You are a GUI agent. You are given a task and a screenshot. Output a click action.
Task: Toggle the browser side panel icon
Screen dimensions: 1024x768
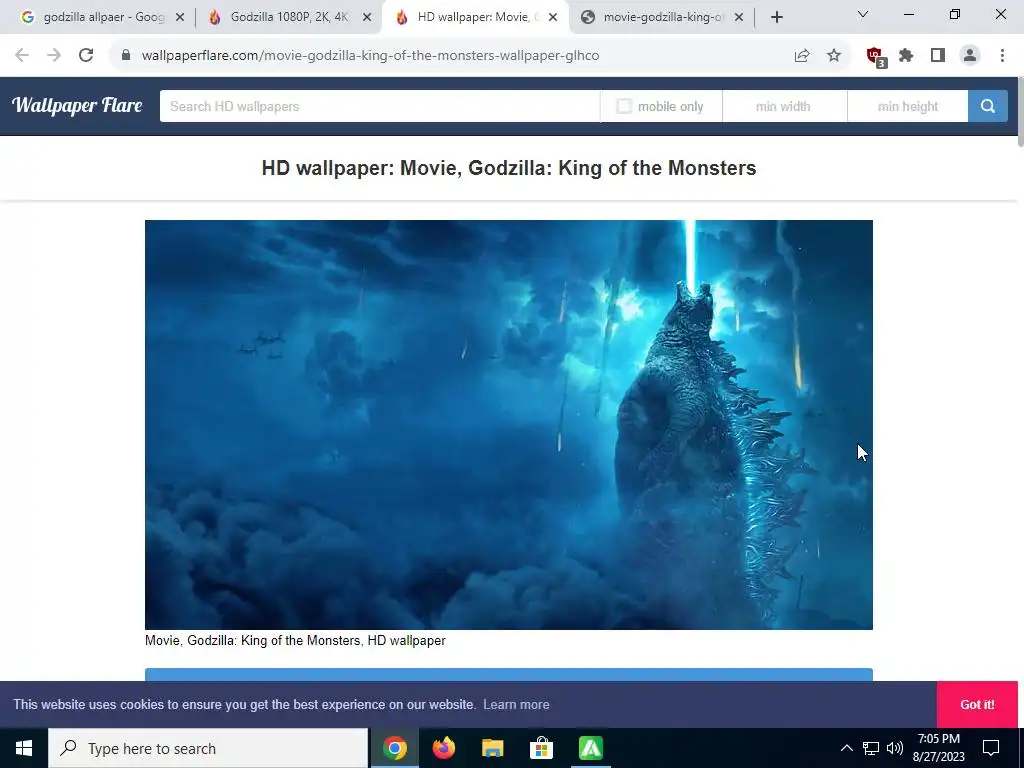(938, 56)
